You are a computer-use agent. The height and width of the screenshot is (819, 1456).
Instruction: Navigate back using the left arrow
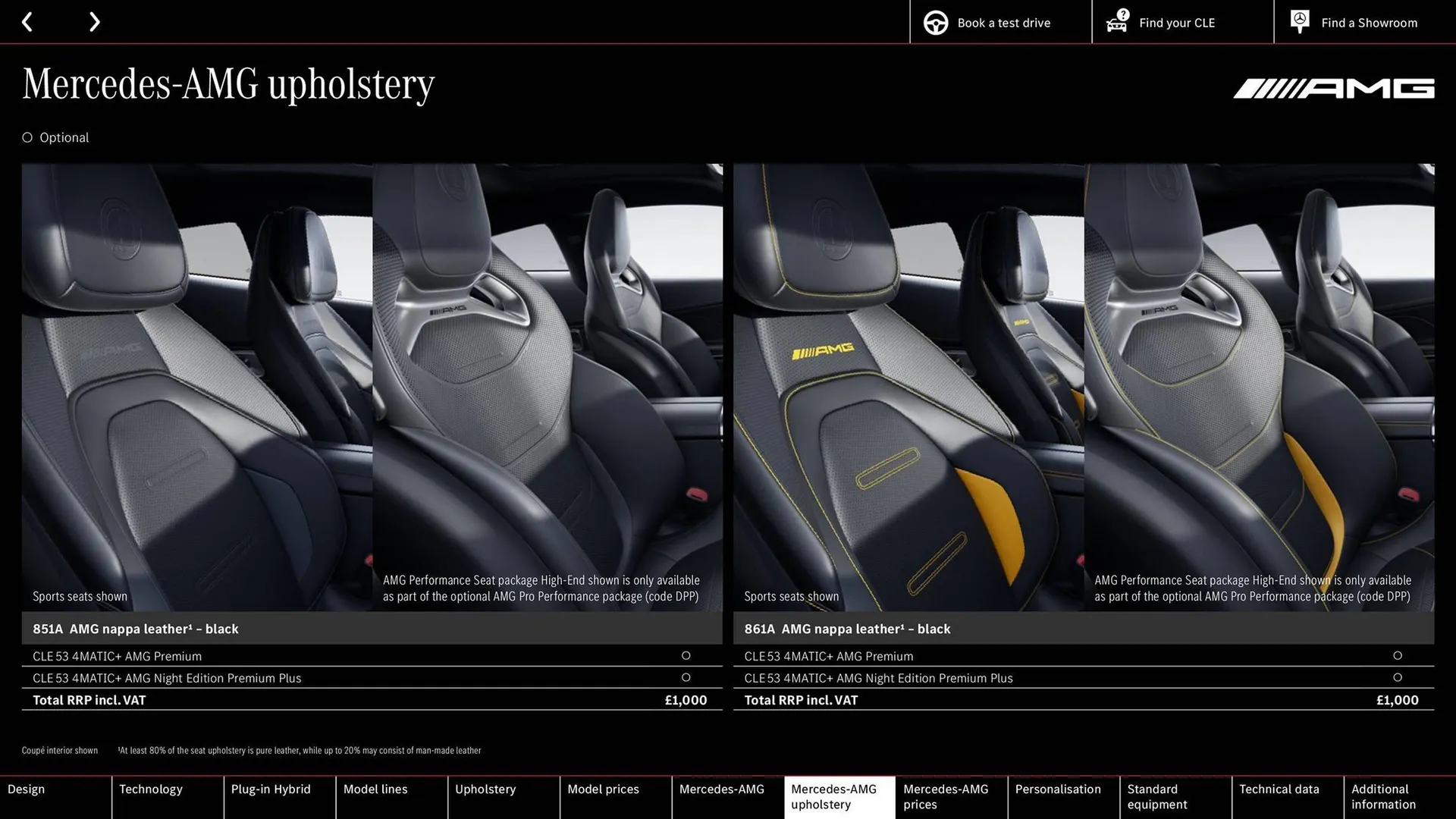coord(27,21)
